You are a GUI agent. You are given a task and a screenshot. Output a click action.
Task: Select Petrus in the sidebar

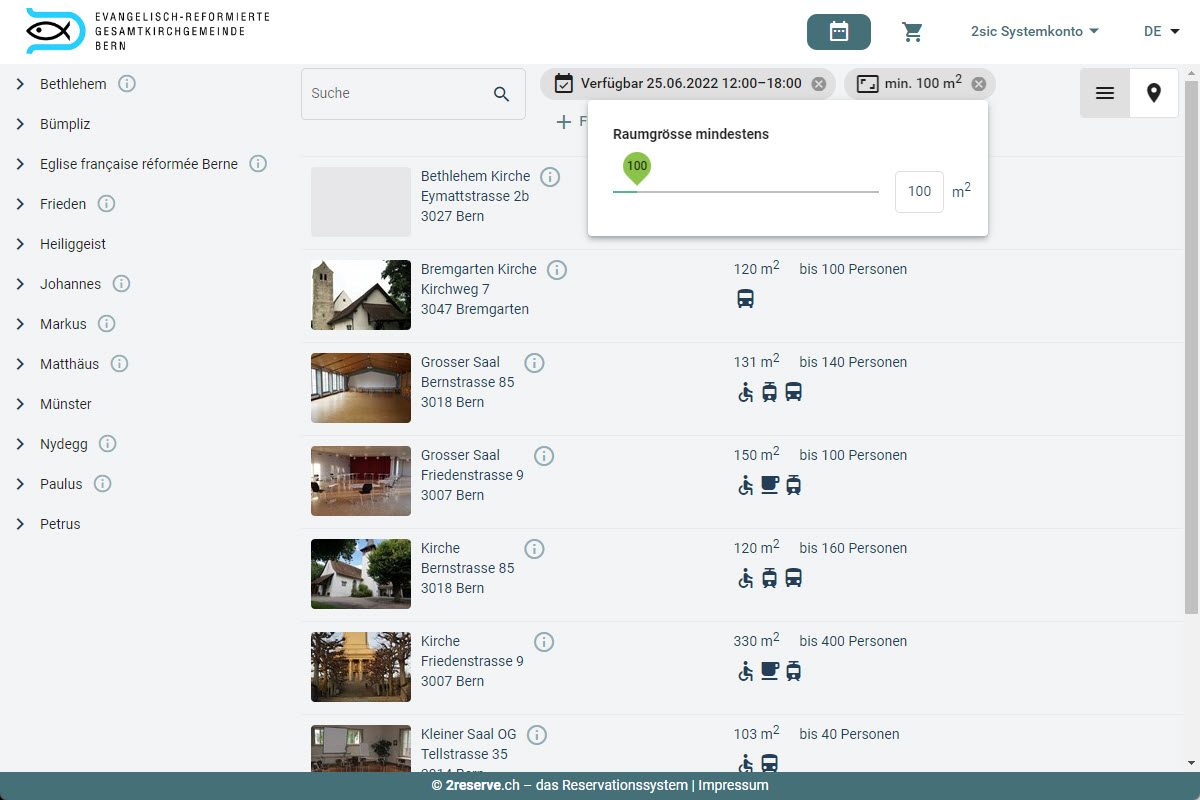coord(60,524)
